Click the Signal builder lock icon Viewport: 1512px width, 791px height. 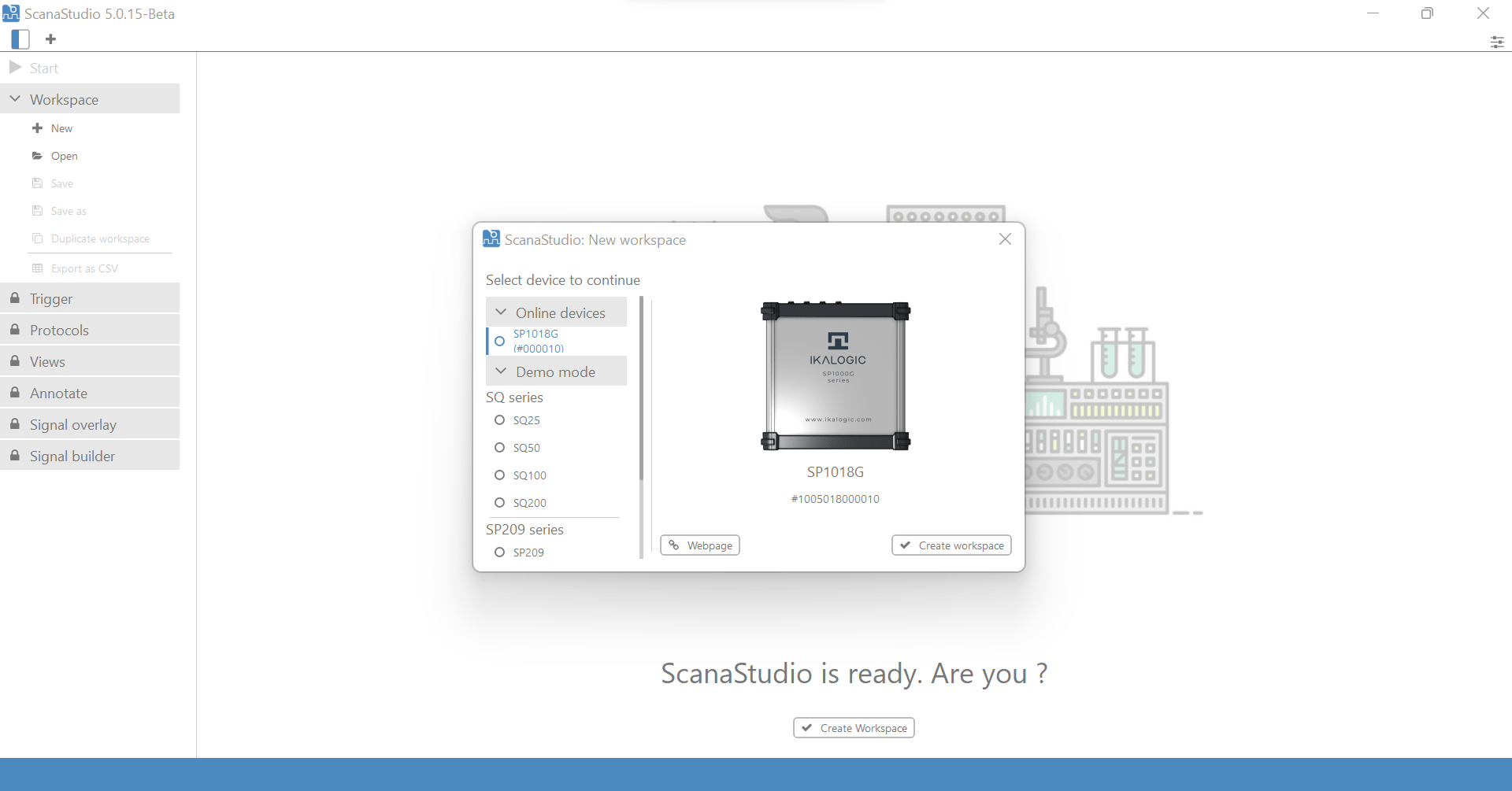pos(15,456)
